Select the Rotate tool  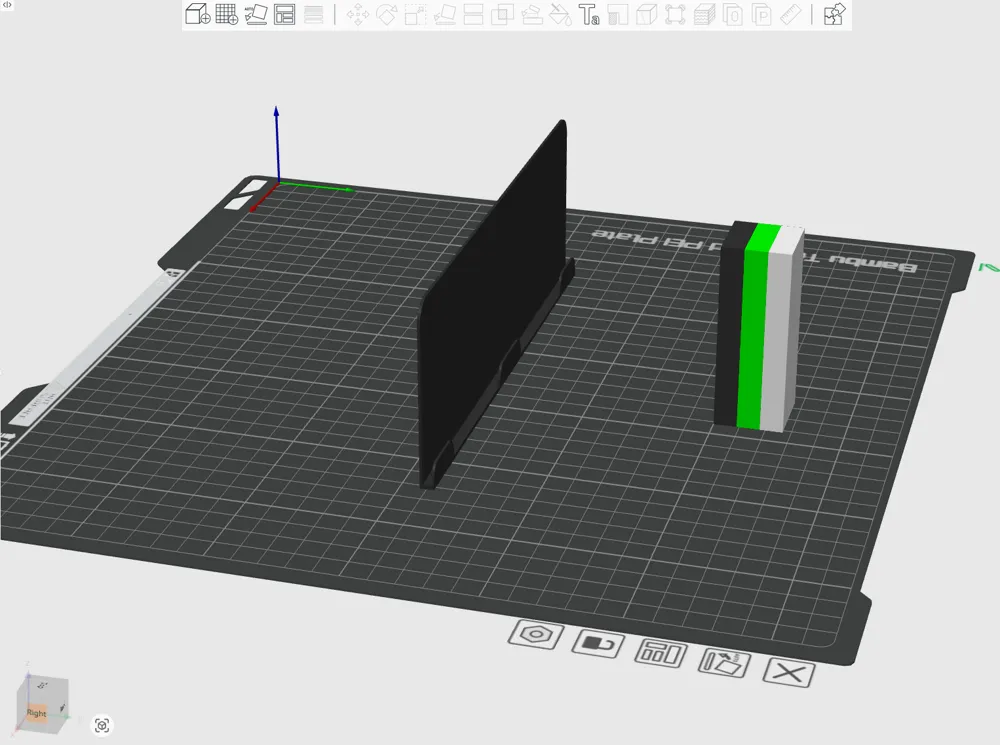388,14
